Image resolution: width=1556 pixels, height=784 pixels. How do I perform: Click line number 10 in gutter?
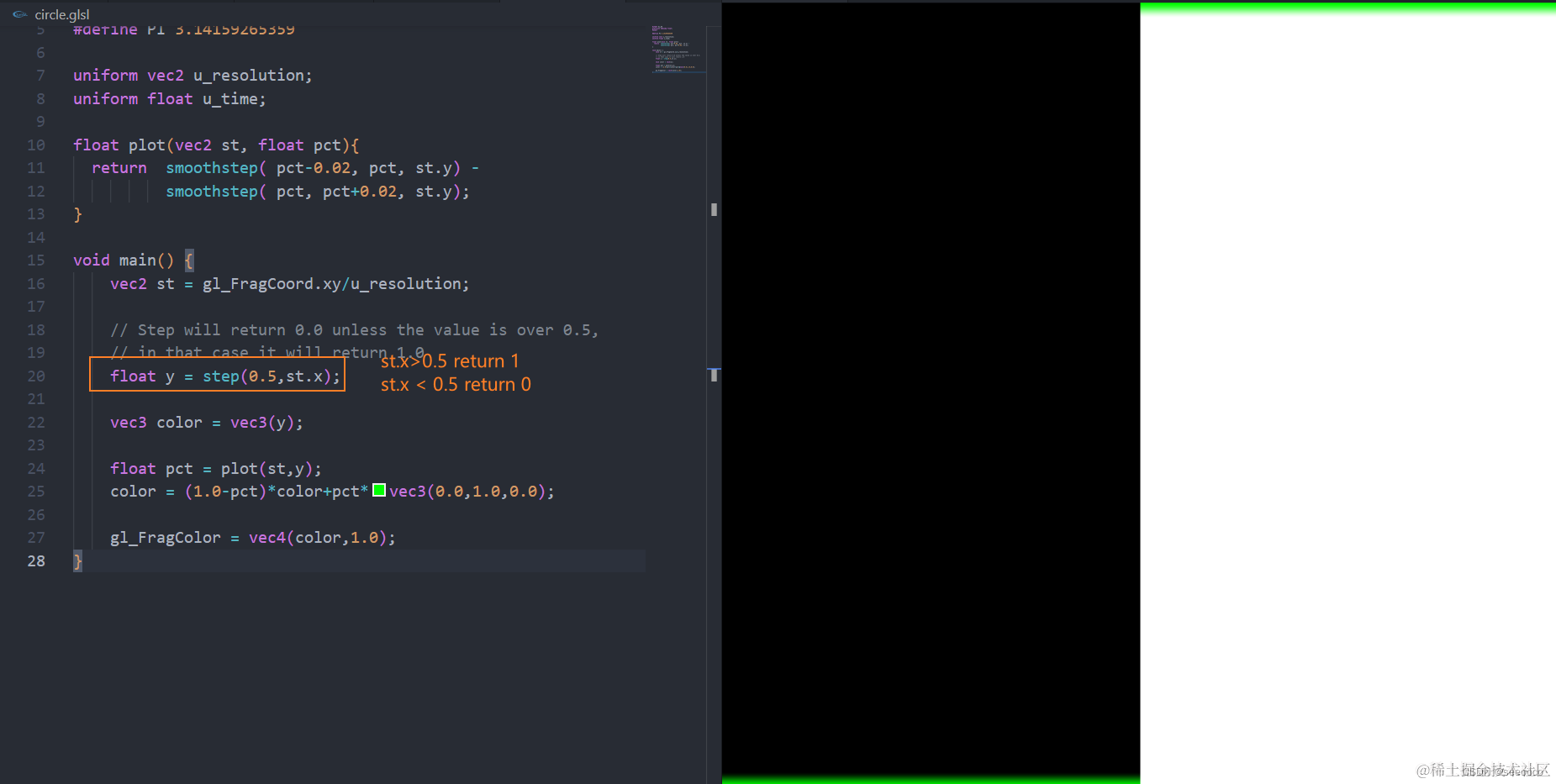pos(36,145)
